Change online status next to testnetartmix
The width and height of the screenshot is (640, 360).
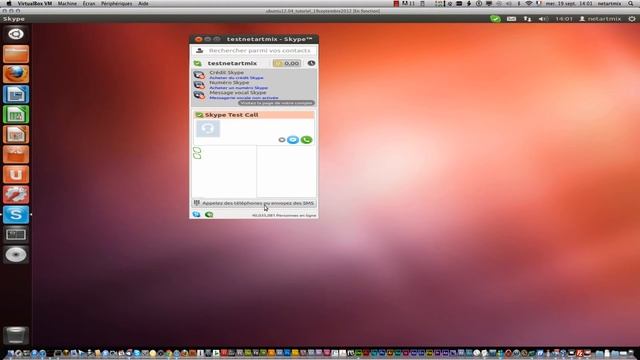[198, 63]
